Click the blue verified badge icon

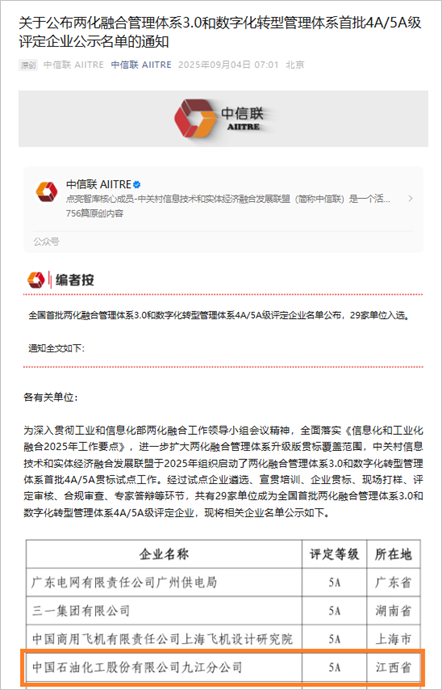tap(137, 184)
